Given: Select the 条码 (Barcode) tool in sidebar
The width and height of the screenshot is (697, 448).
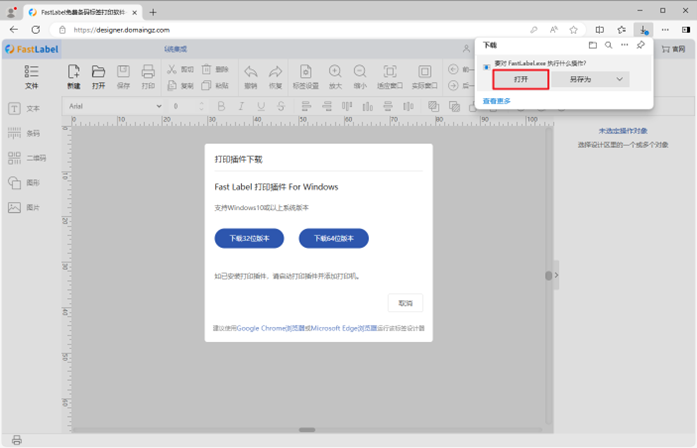Looking at the screenshot, I should [24, 133].
